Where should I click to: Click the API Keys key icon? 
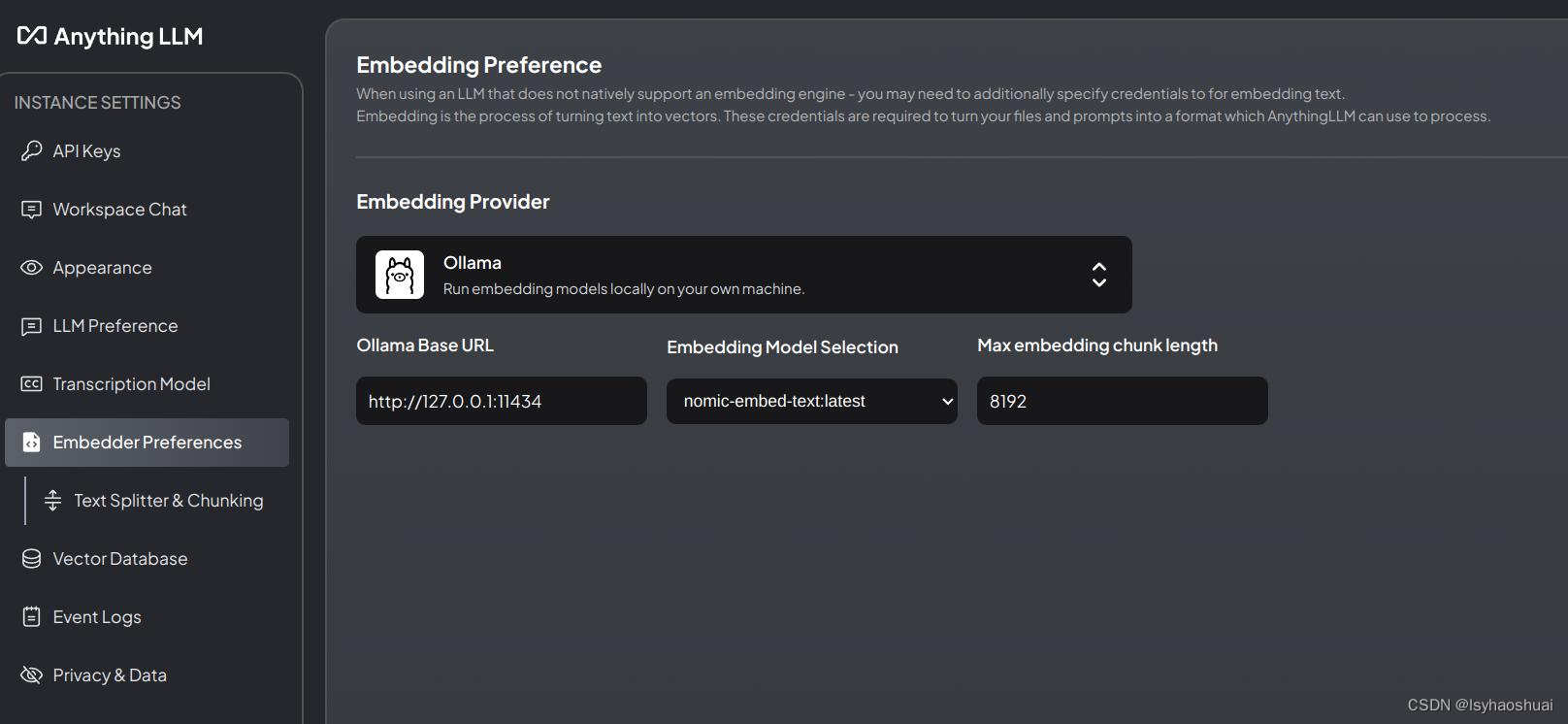pyautogui.click(x=31, y=150)
